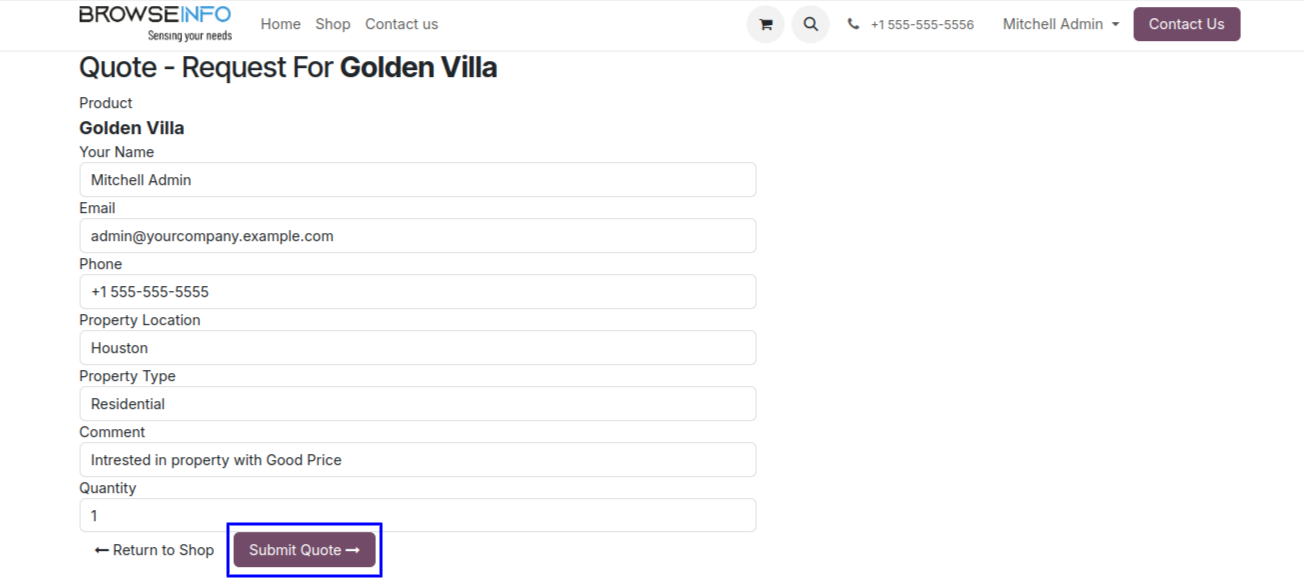
Task: Open the shopping cart icon
Action: coord(765,24)
